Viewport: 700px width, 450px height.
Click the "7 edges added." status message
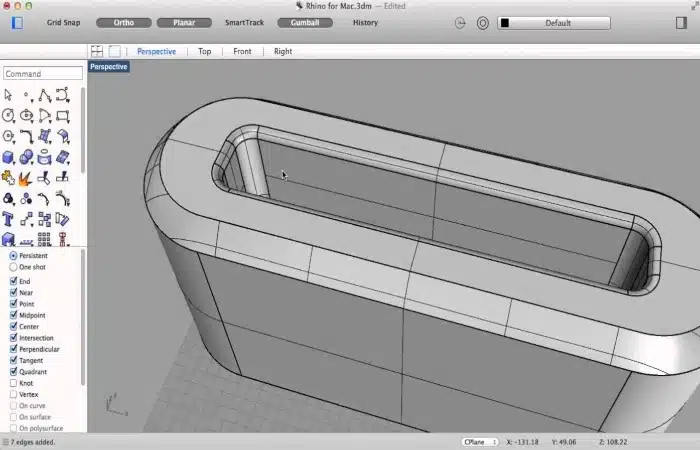(x=33, y=442)
